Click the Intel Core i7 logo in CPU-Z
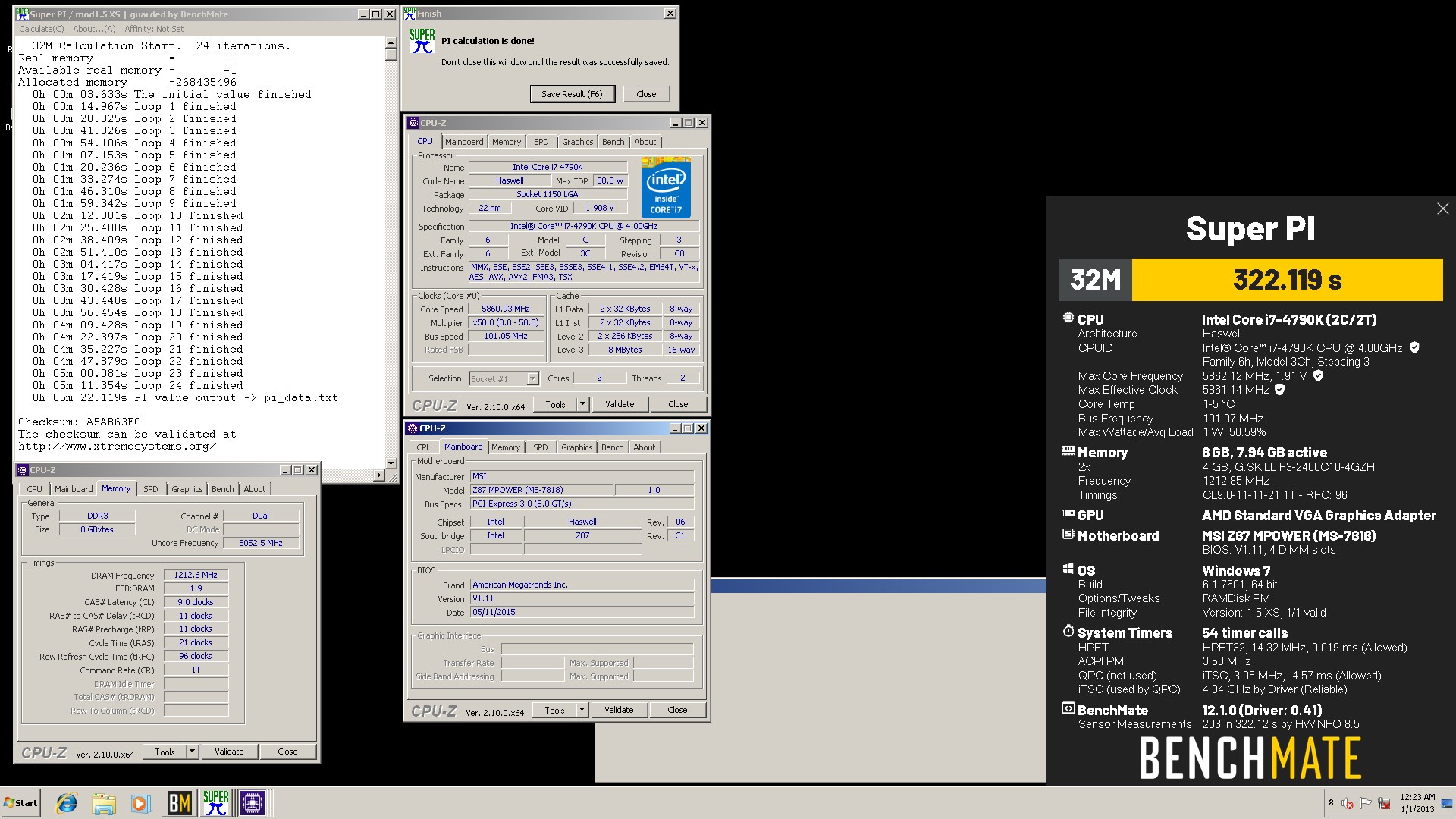 [x=666, y=187]
